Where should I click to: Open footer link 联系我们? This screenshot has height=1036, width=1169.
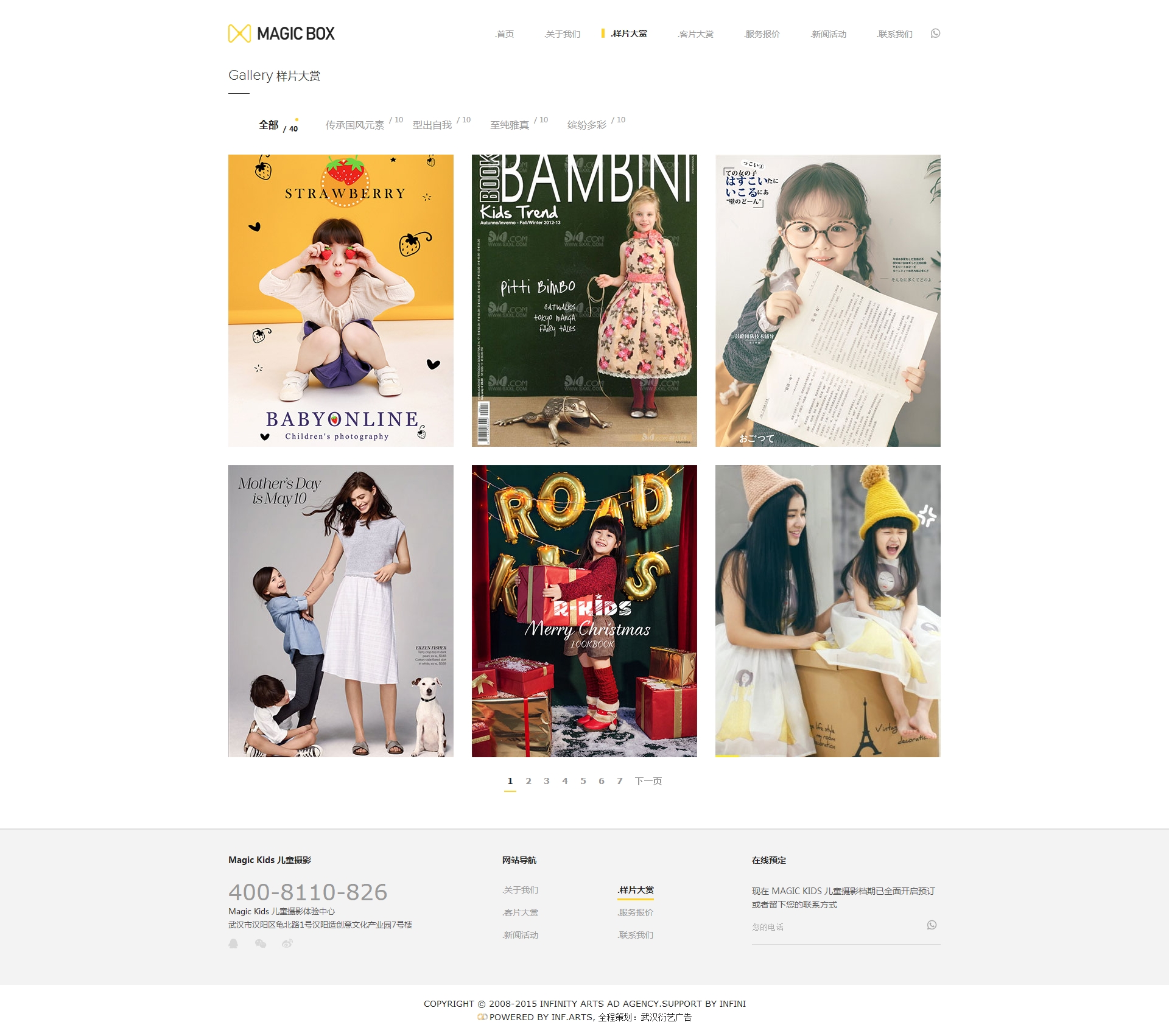pyautogui.click(x=636, y=935)
